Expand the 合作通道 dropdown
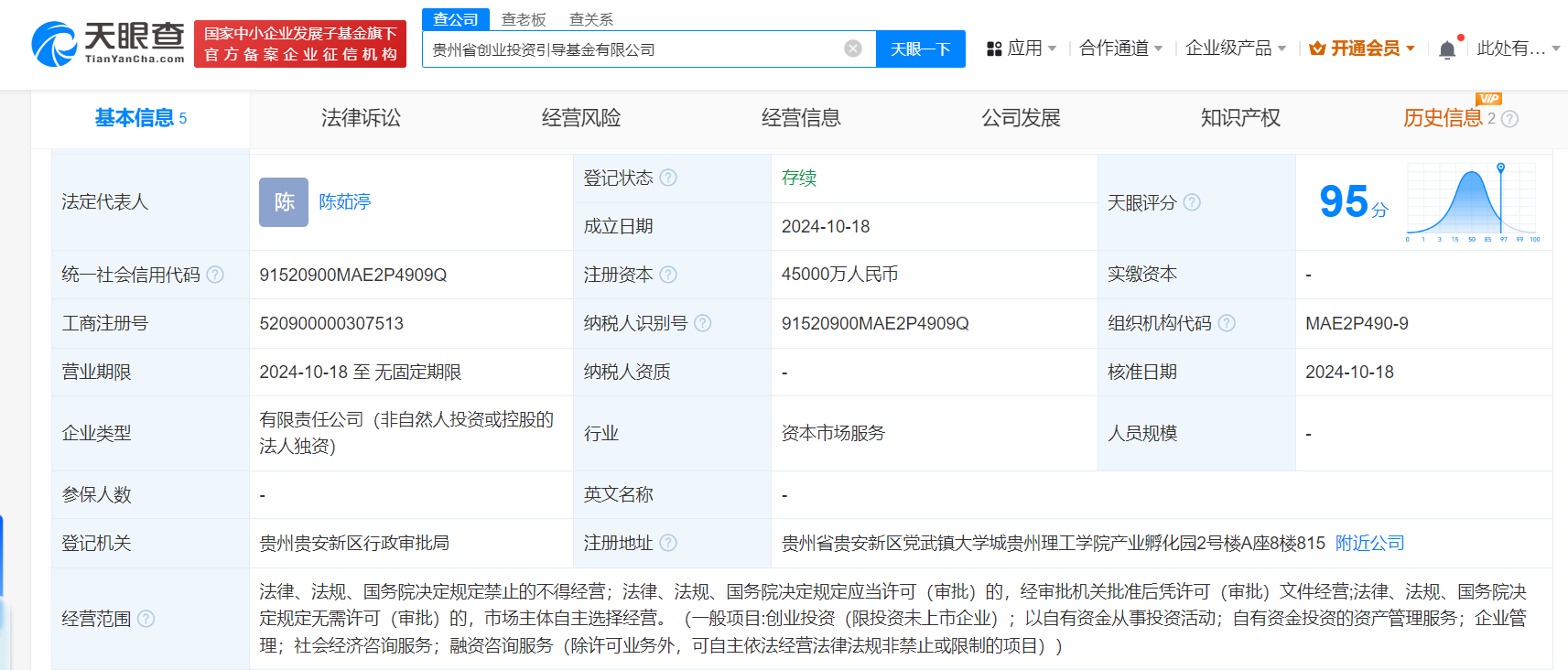 click(1120, 49)
